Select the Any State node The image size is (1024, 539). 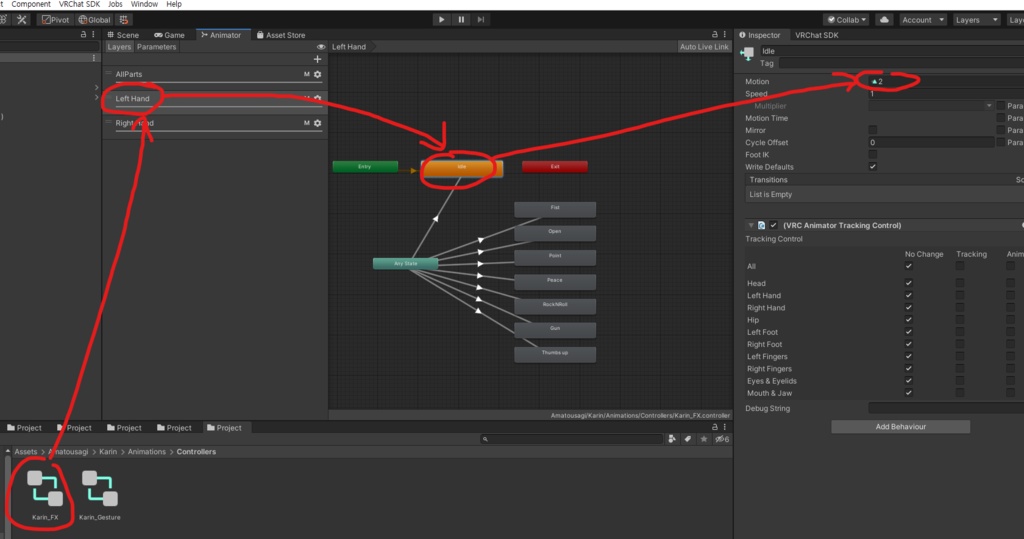[x=406, y=264]
